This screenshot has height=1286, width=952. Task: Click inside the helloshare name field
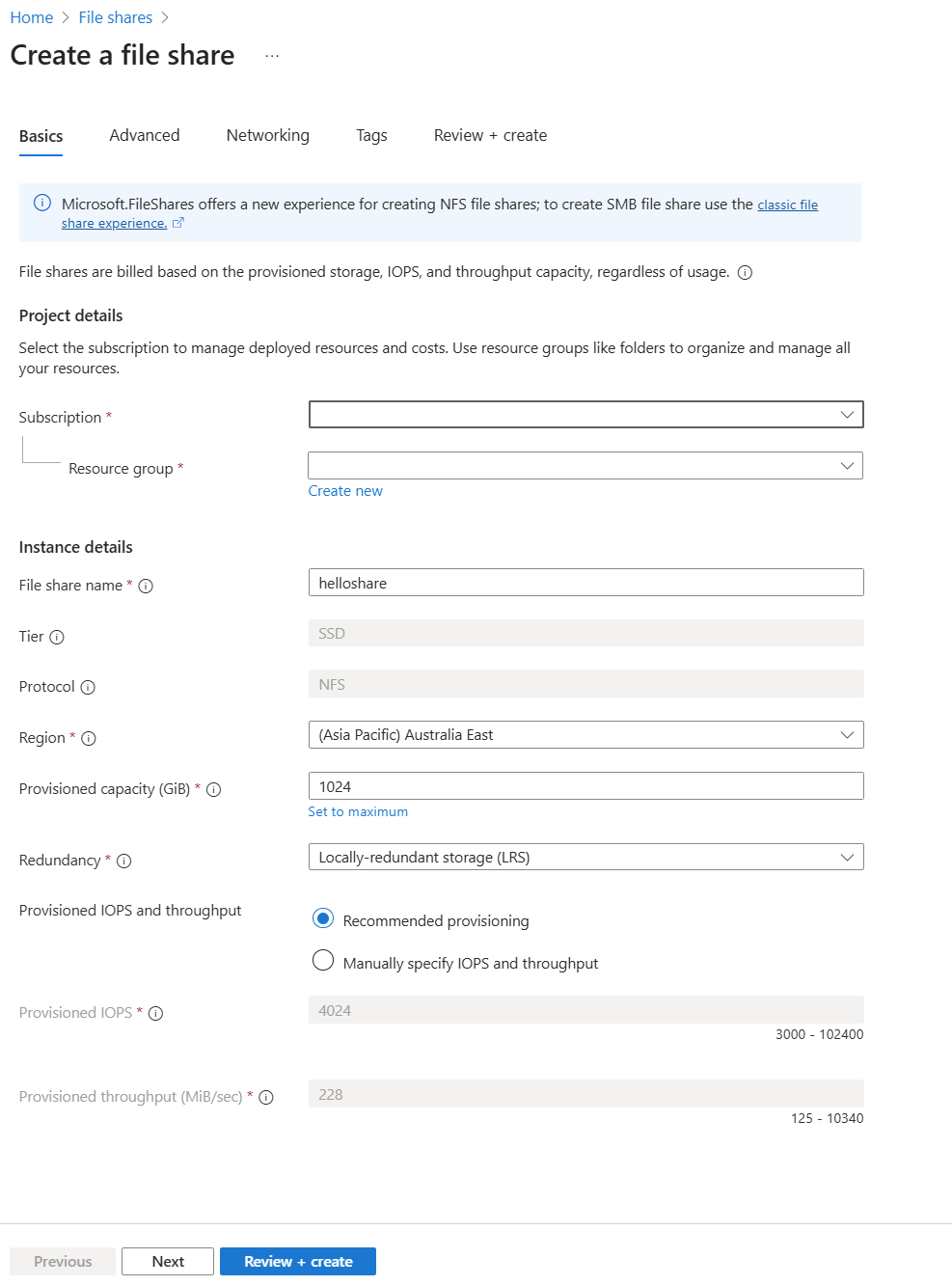coord(585,582)
